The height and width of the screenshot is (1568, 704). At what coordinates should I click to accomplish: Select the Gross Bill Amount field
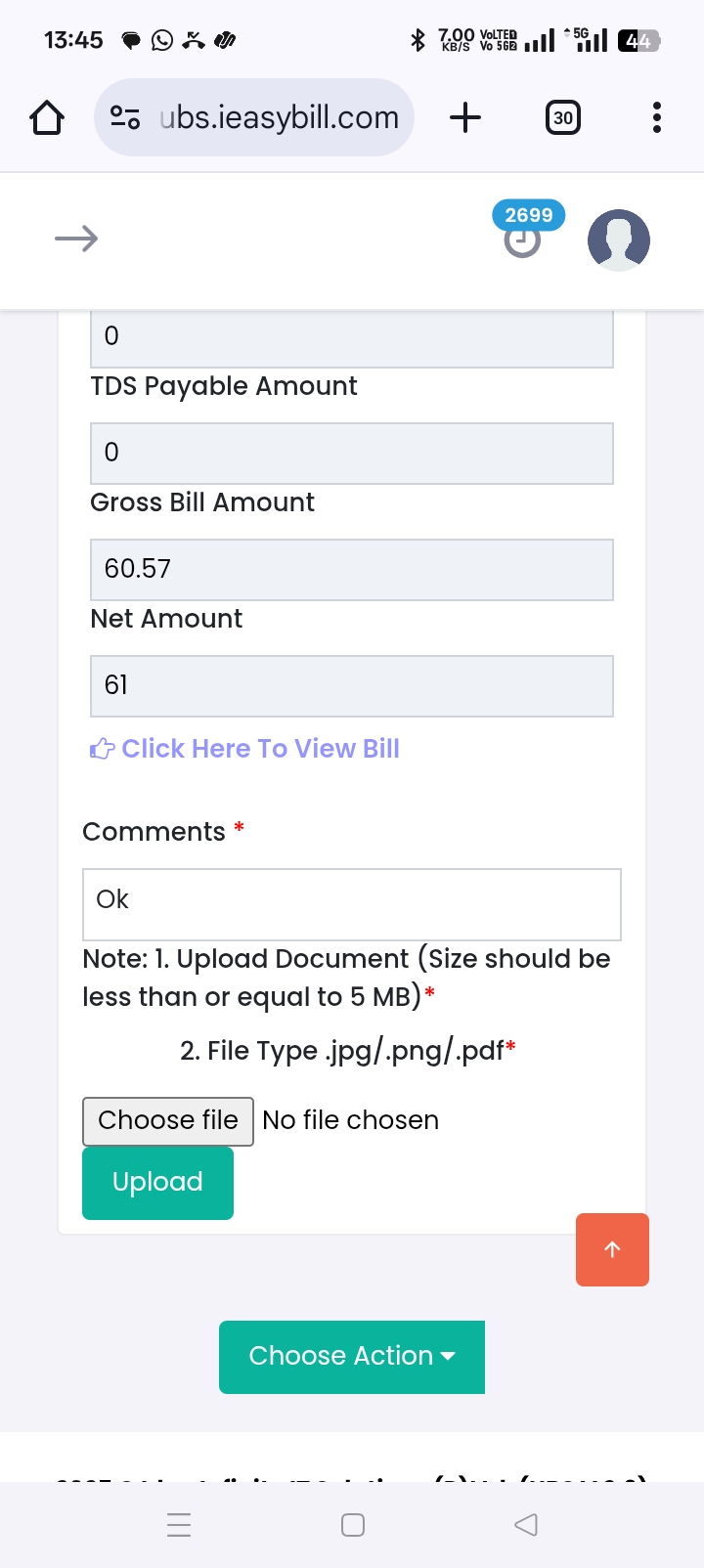pos(352,569)
